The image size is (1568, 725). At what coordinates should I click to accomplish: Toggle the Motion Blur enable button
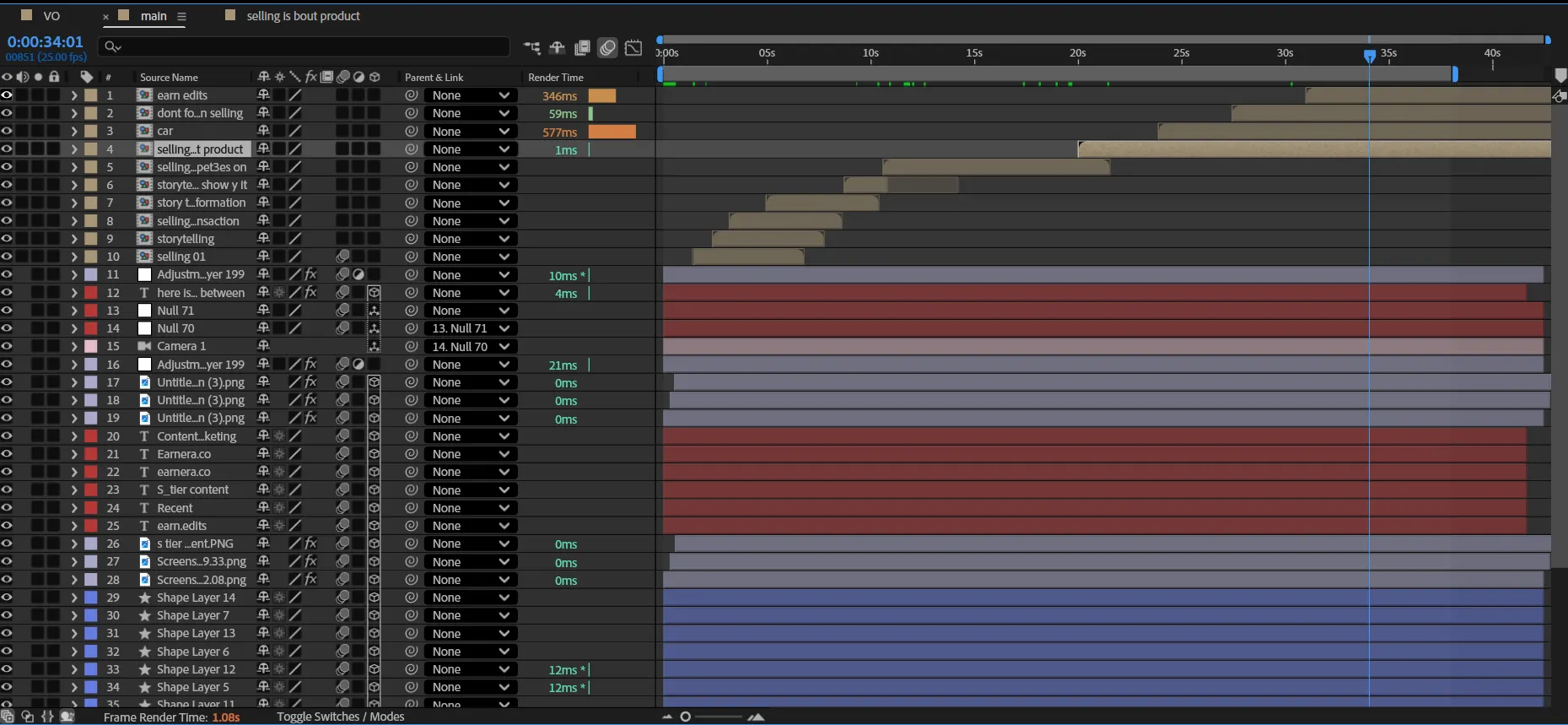607,48
